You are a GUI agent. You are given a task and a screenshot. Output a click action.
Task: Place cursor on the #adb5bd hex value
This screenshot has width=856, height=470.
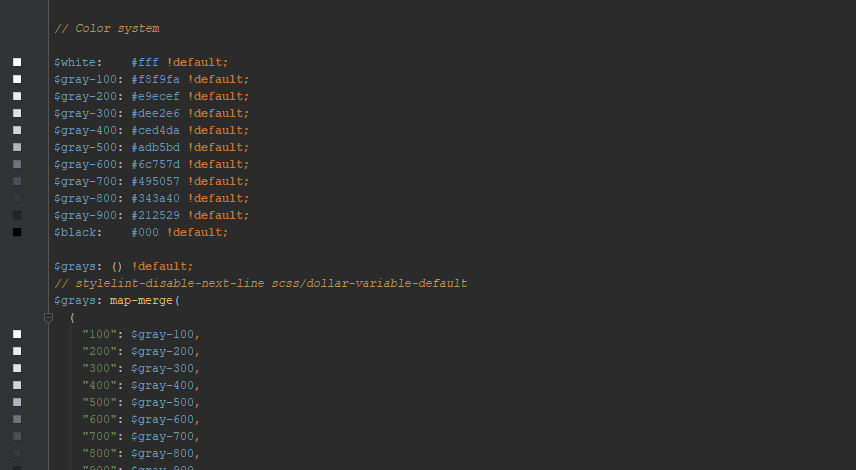[155, 147]
